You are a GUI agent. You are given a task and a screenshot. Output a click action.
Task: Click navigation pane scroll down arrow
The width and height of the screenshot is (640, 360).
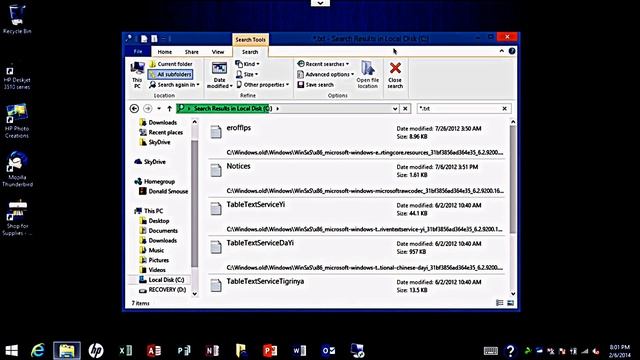click(x=194, y=294)
